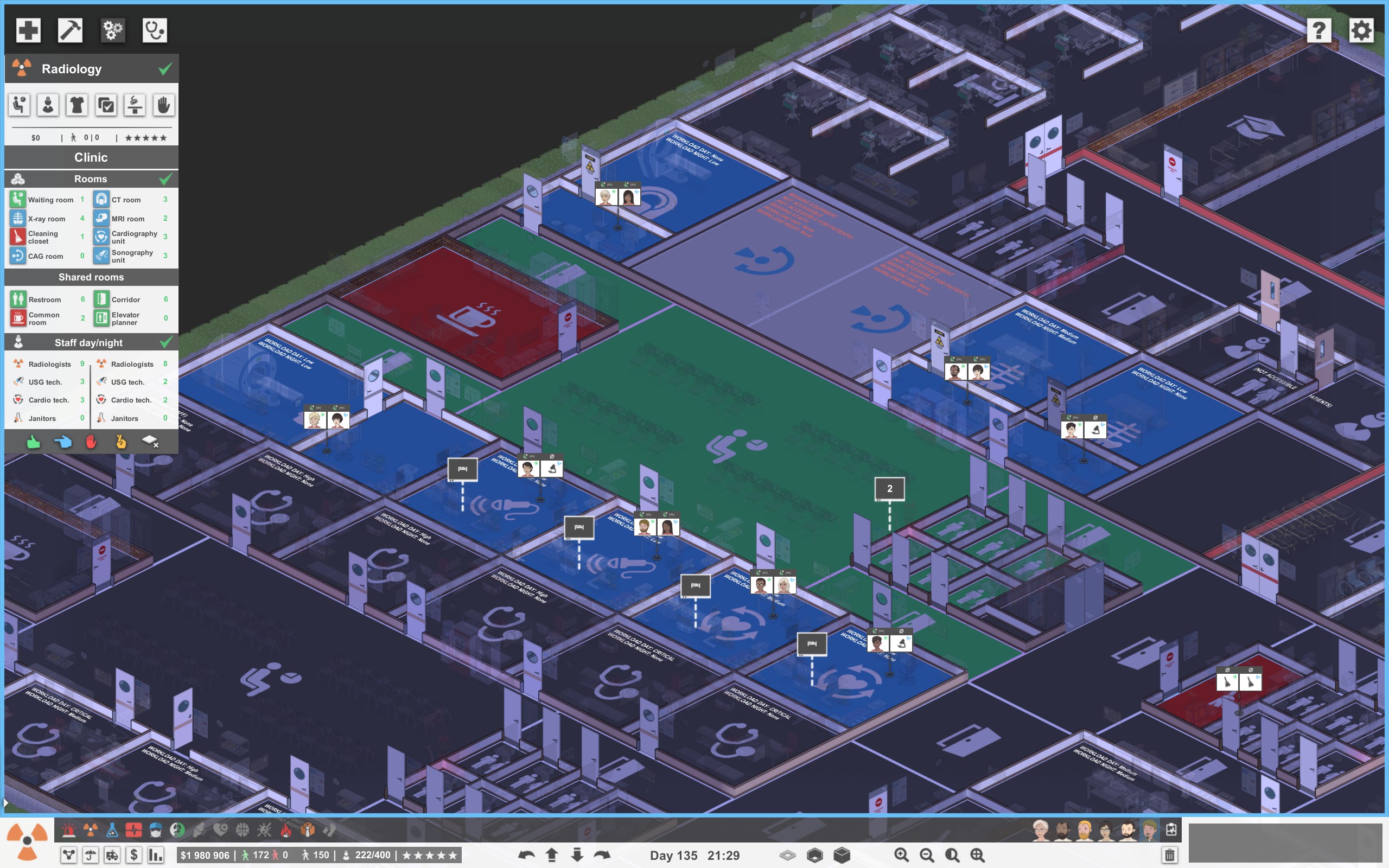Select the Cardiography unit icon
Screen dimensions: 1389x868
[x=101, y=237]
